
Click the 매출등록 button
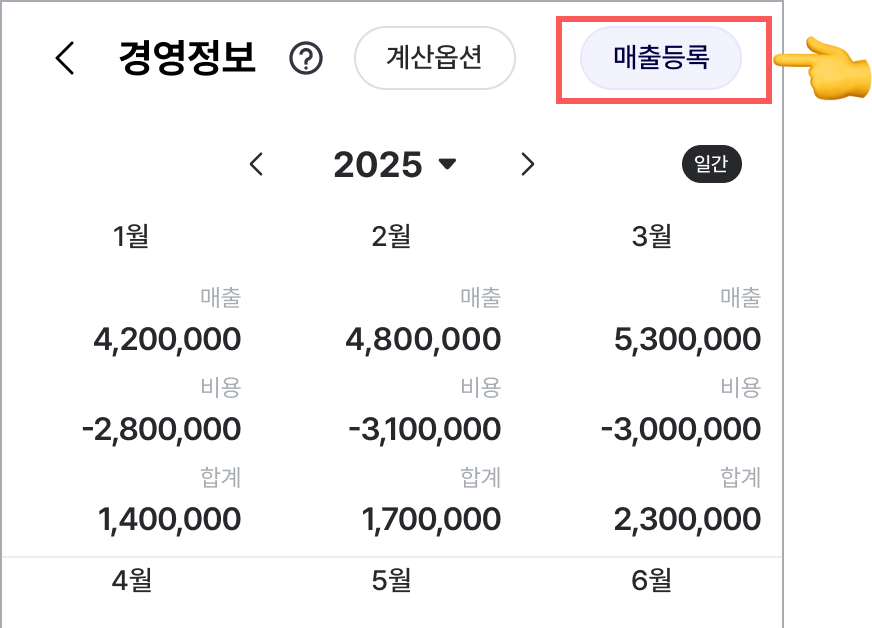pyautogui.click(x=661, y=58)
